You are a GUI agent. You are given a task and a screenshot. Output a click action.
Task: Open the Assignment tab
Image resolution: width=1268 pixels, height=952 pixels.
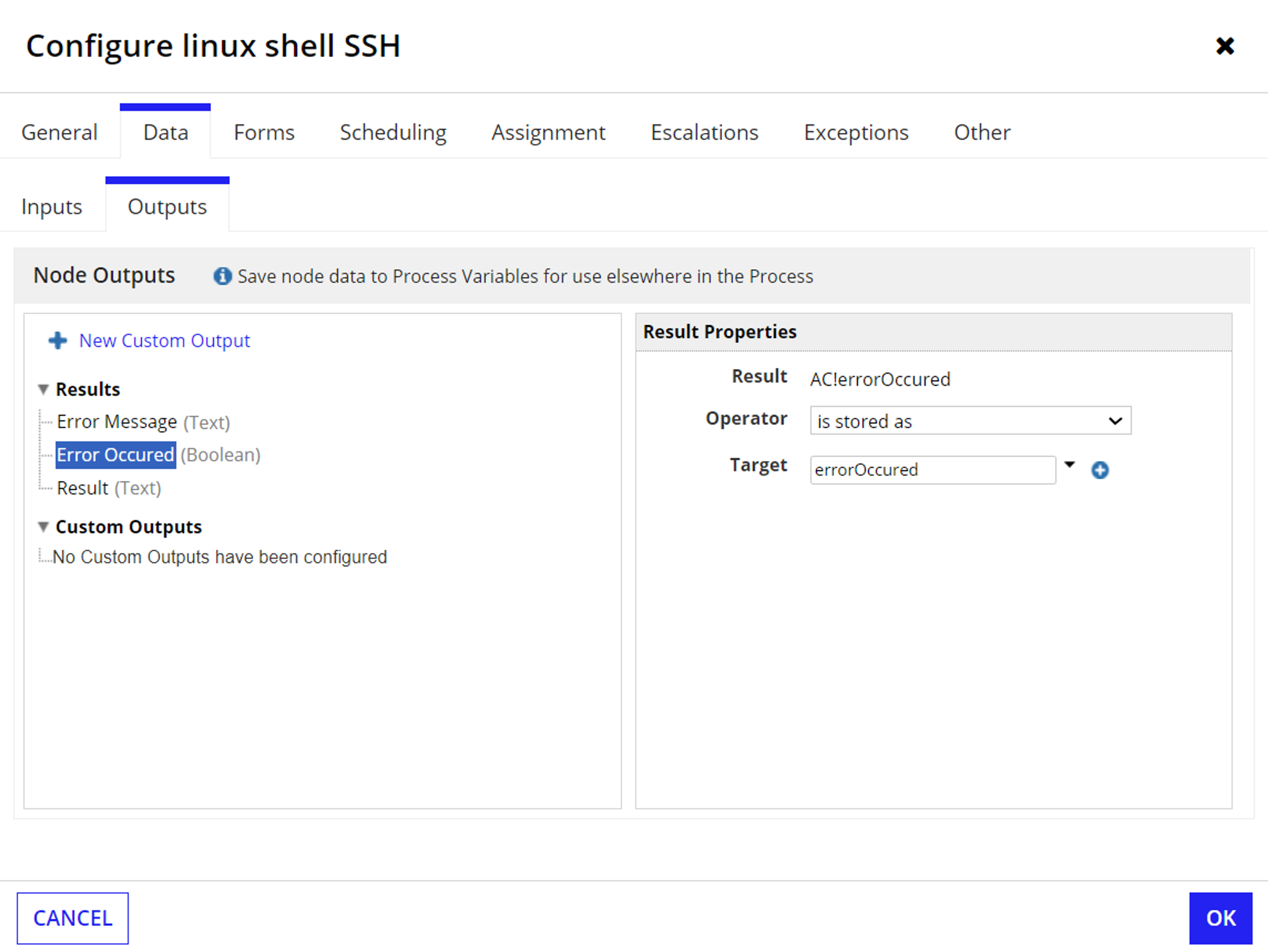pyautogui.click(x=548, y=132)
